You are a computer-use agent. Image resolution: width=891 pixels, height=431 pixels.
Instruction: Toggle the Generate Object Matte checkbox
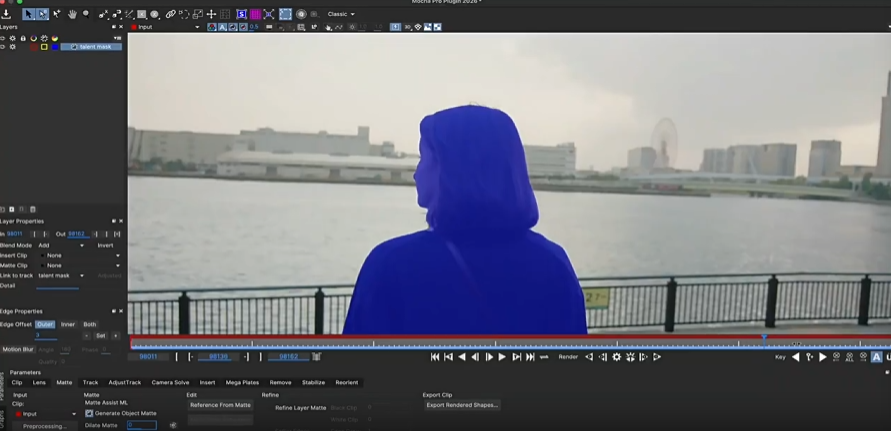click(x=89, y=413)
